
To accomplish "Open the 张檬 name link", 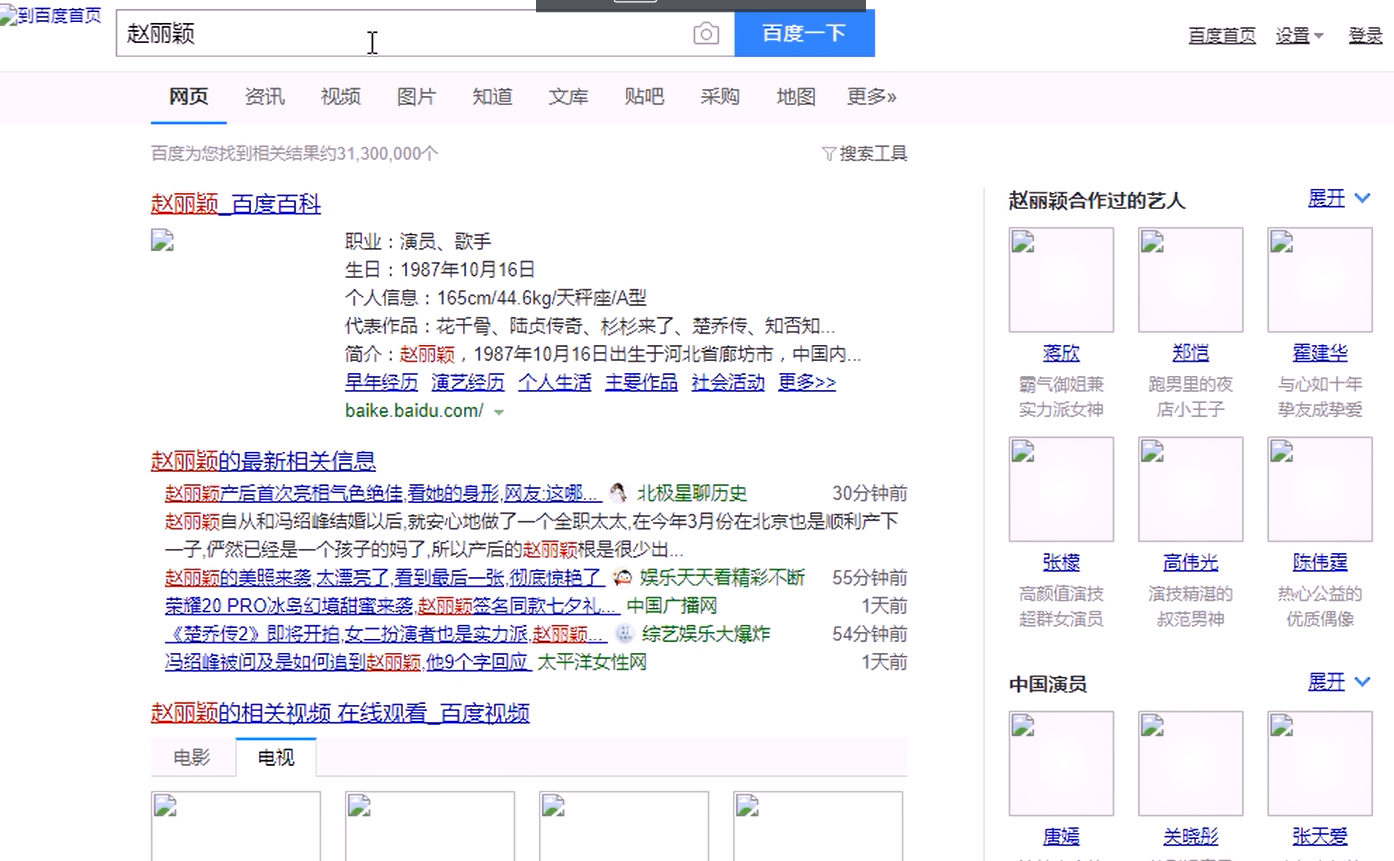I will click(1061, 562).
